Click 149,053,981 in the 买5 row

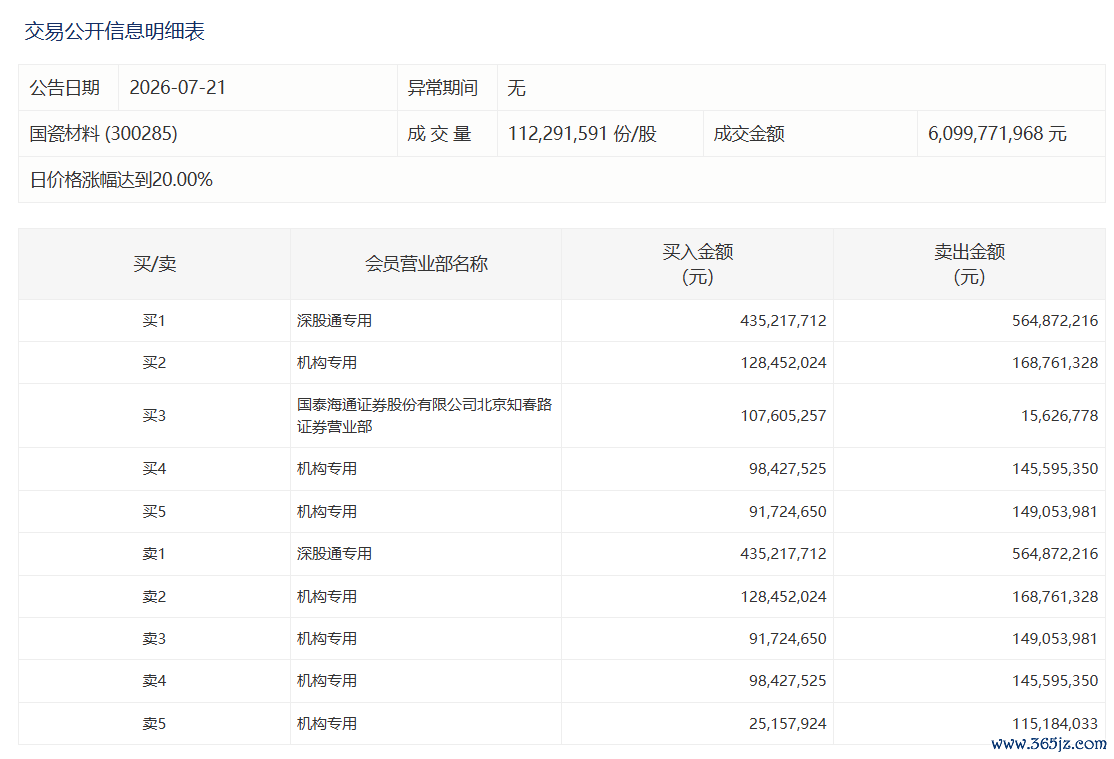tap(1055, 512)
